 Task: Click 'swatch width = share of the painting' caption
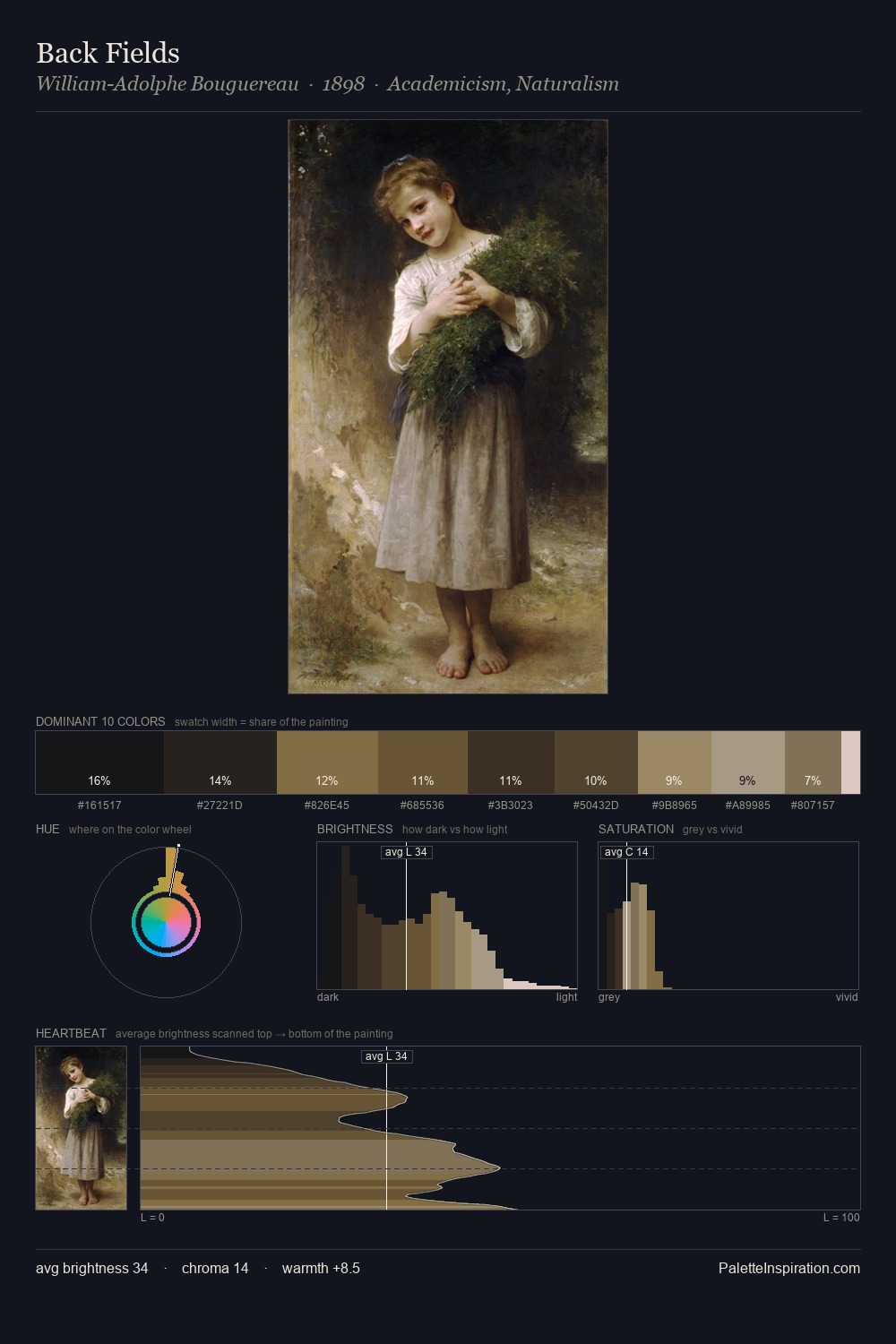coord(262,721)
